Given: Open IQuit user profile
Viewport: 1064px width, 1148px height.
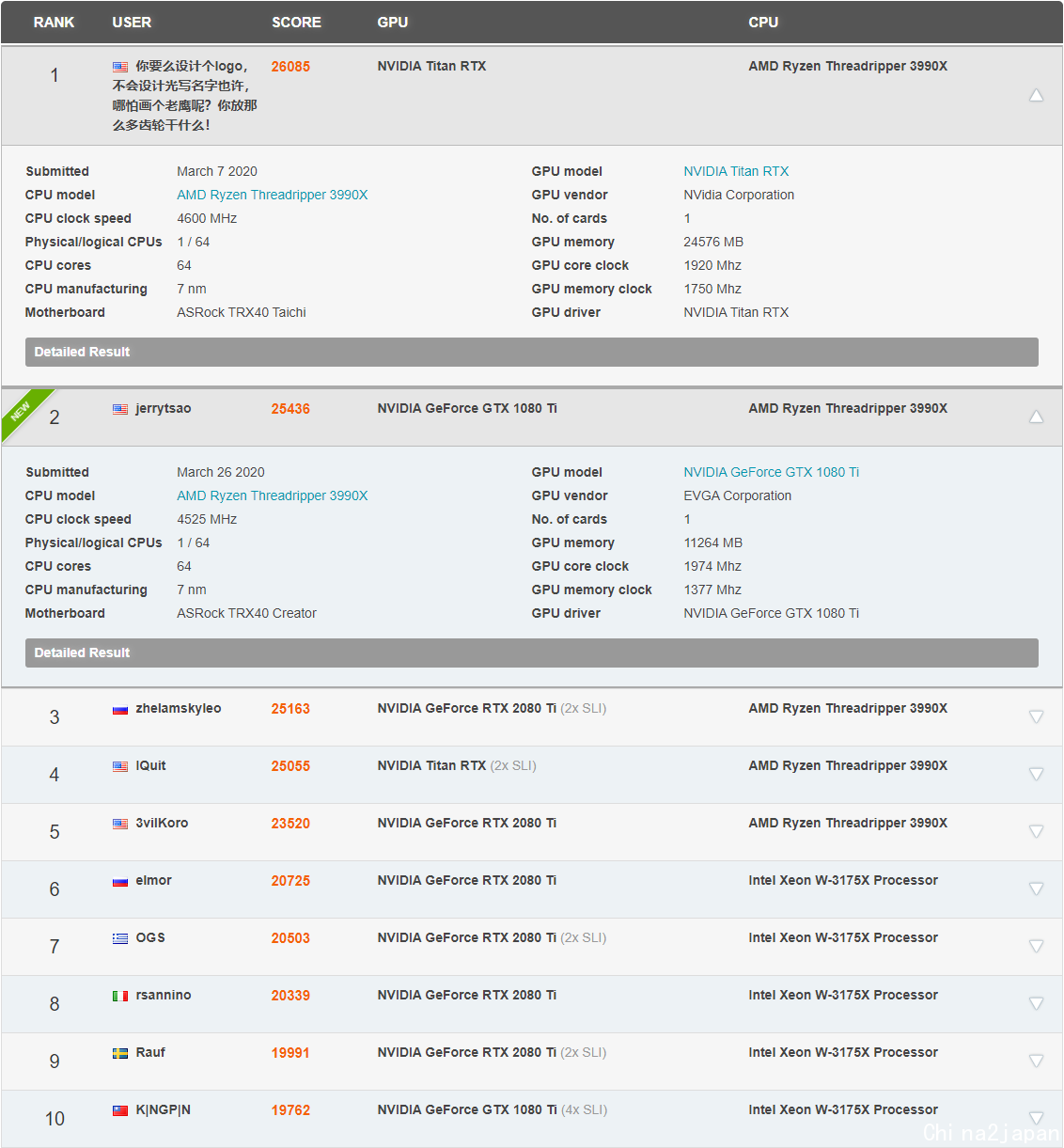Looking at the screenshot, I should click(x=150, y=765).
